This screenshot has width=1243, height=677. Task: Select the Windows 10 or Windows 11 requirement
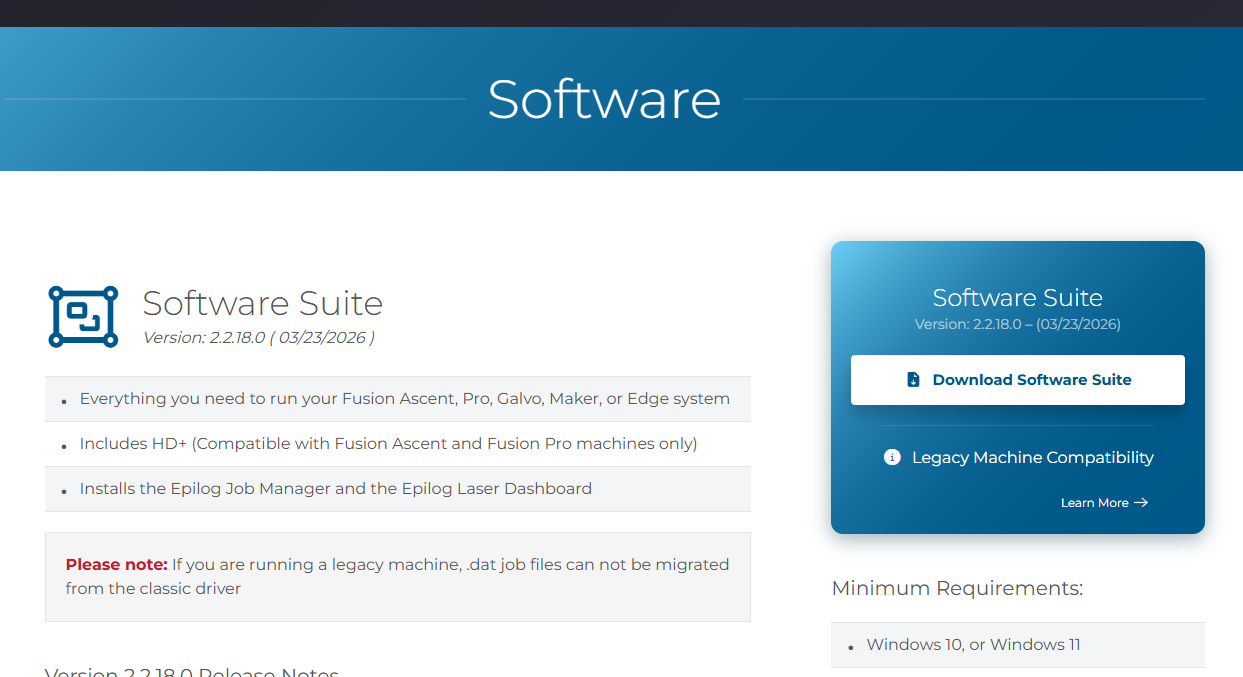(973, 644)
